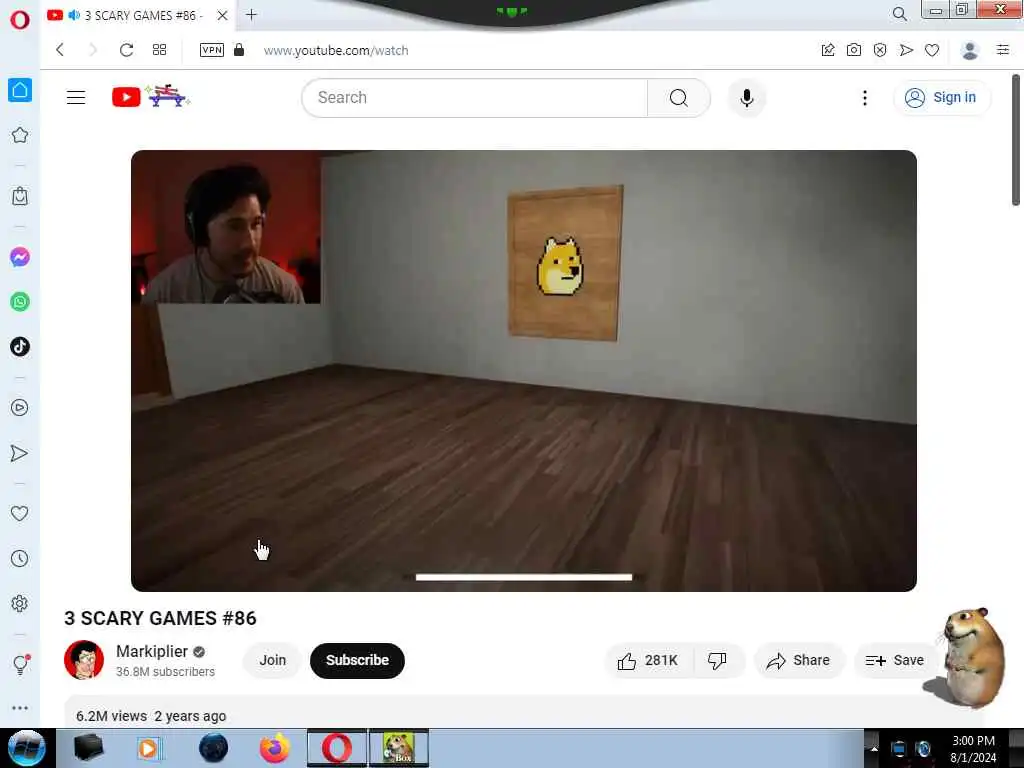Open Easy Setup sliders icon
This screenshot has width=1024, height=768.
coord(1003,50)
